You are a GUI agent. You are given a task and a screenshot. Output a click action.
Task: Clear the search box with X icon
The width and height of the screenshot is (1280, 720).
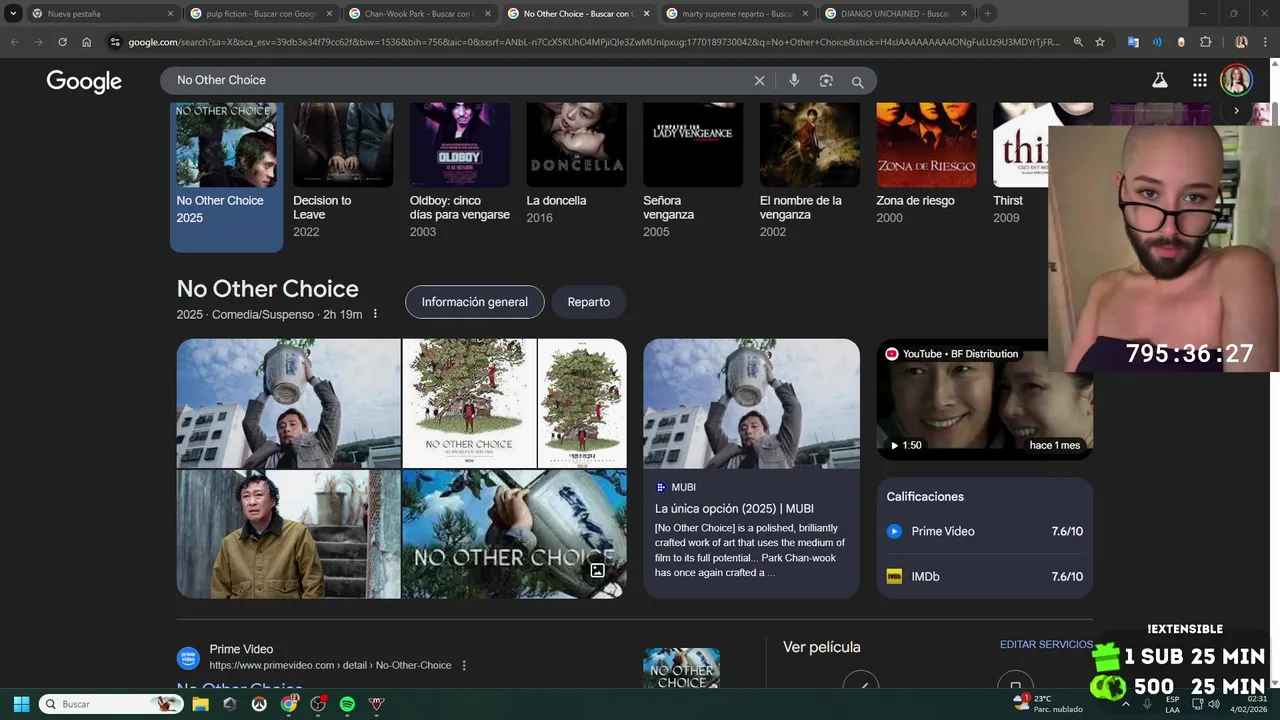click(x=759, y=81)
